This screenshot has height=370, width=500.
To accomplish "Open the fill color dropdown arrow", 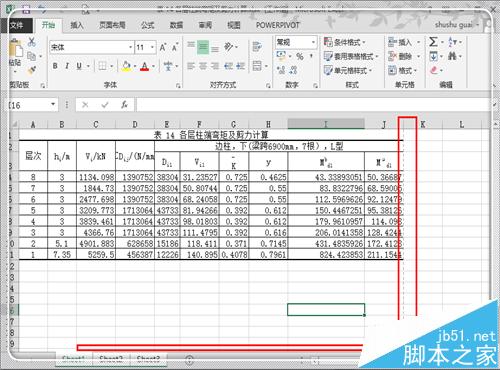I will (x=135, y=66).
